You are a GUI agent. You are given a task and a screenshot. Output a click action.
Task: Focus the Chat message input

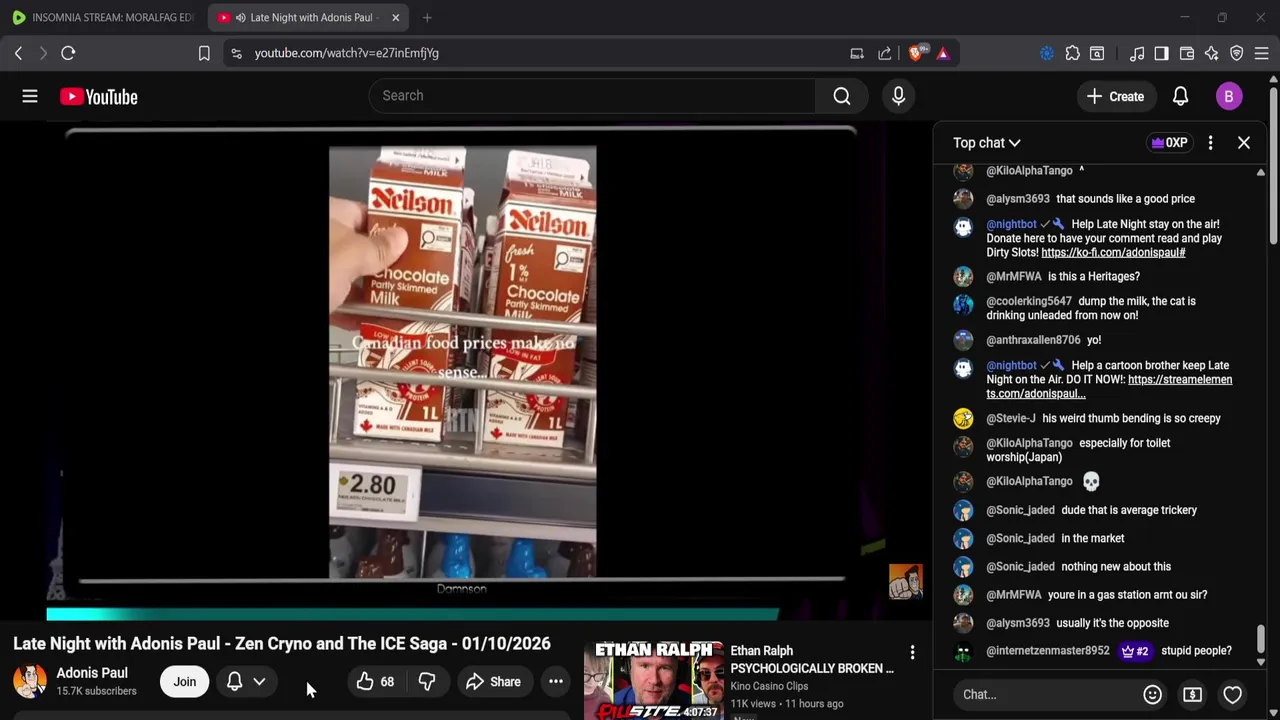coord(1045,694)
